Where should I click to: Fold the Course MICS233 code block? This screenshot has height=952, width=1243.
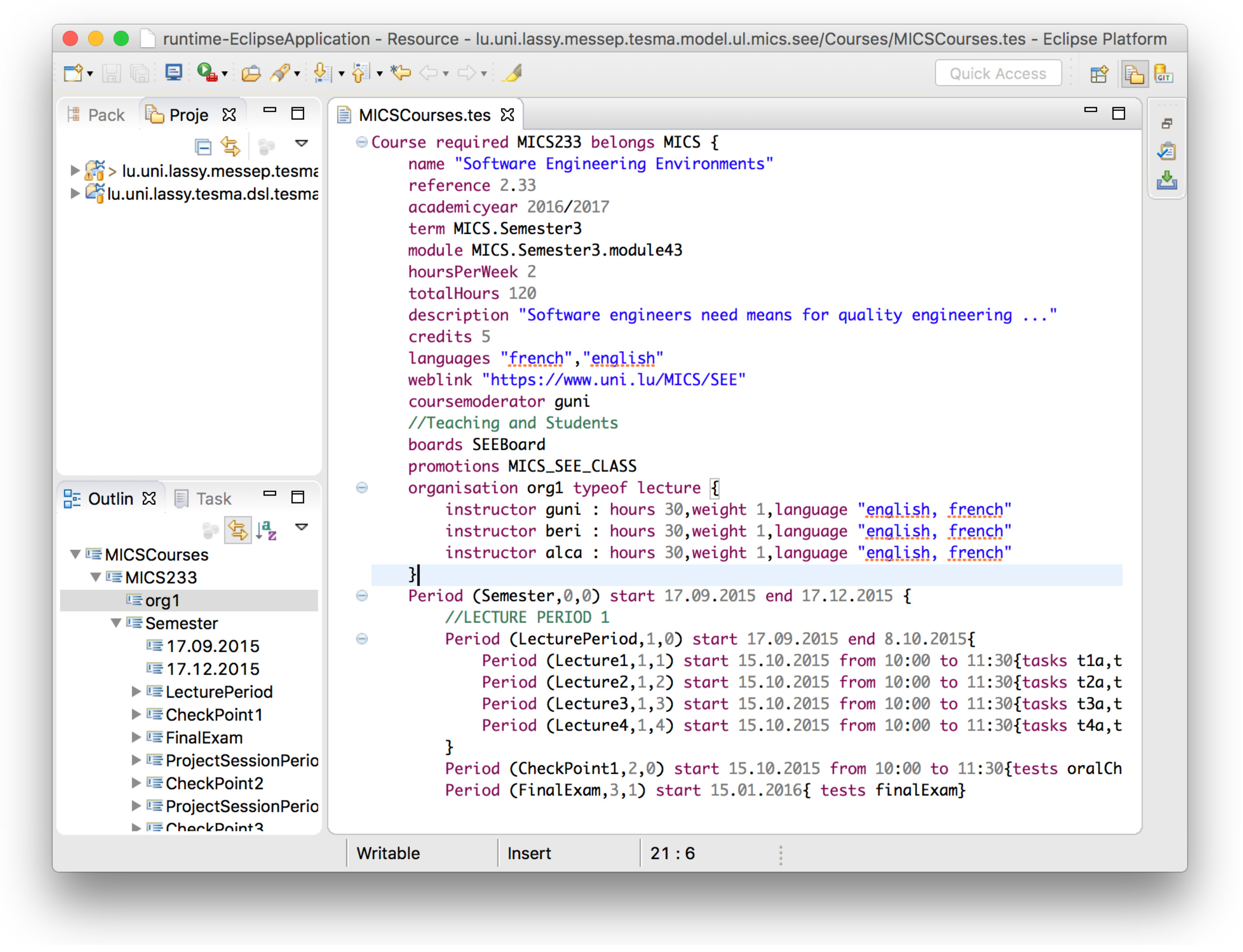[x=362, y=142]
